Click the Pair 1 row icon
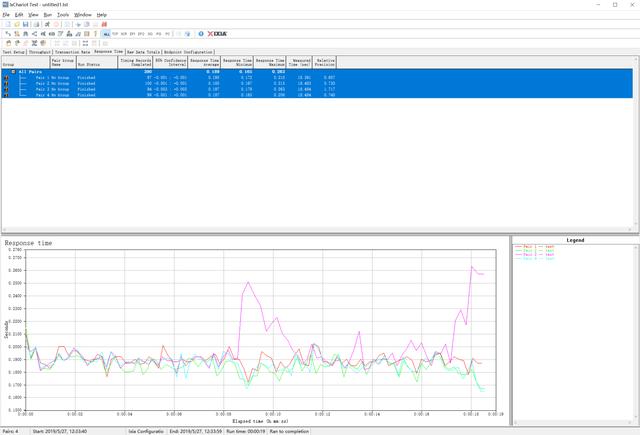Image resolution: width=640 pixels, height=435 pixels. click(x=8, y=77)
